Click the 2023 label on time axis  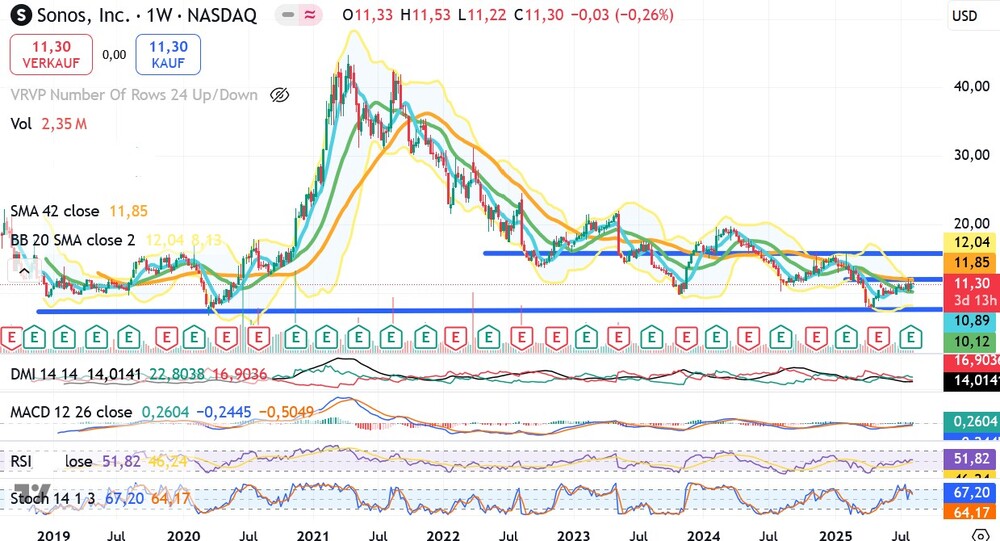tap(573, 535)
